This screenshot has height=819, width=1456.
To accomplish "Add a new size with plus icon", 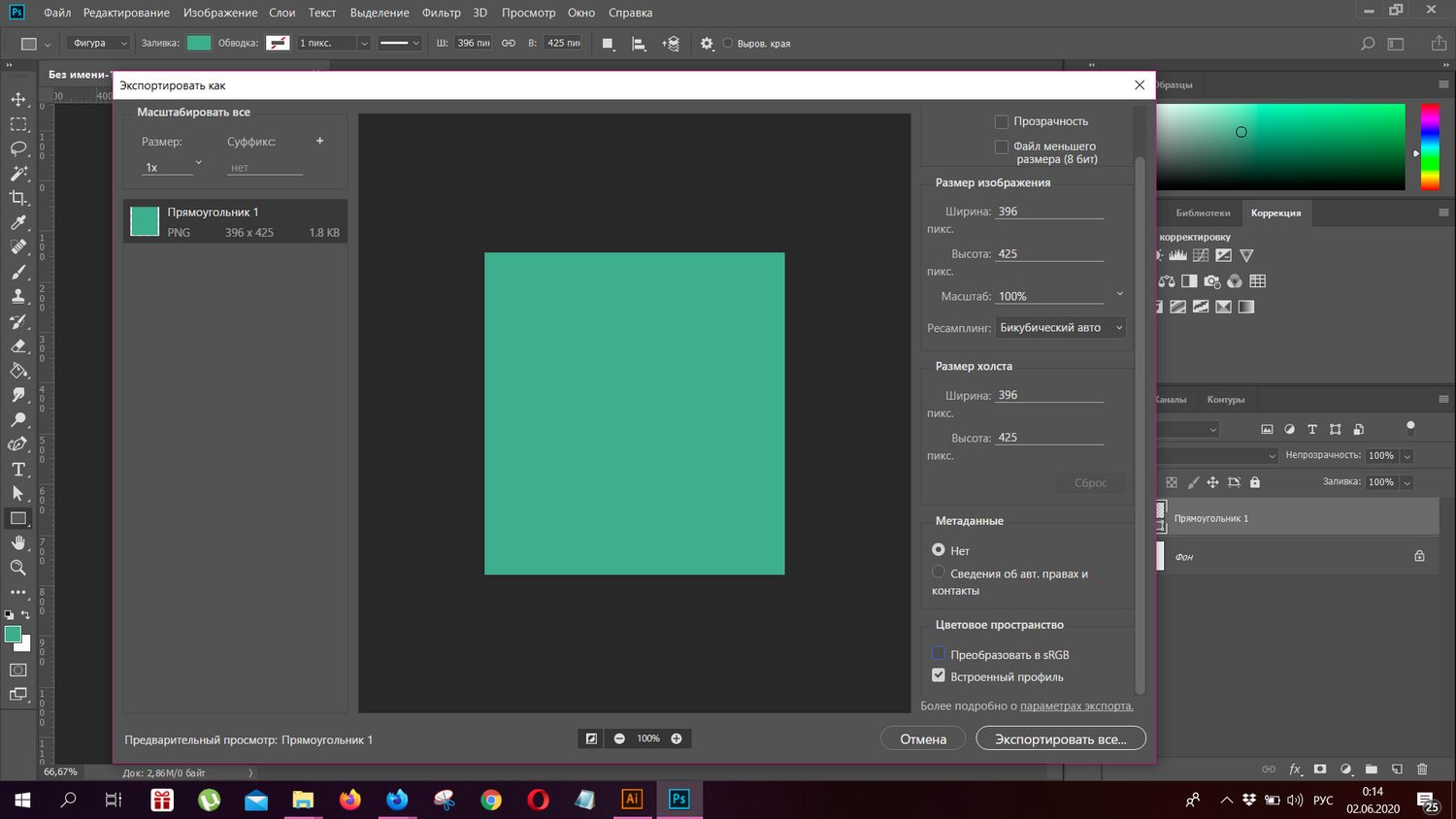I will [319, 142].
